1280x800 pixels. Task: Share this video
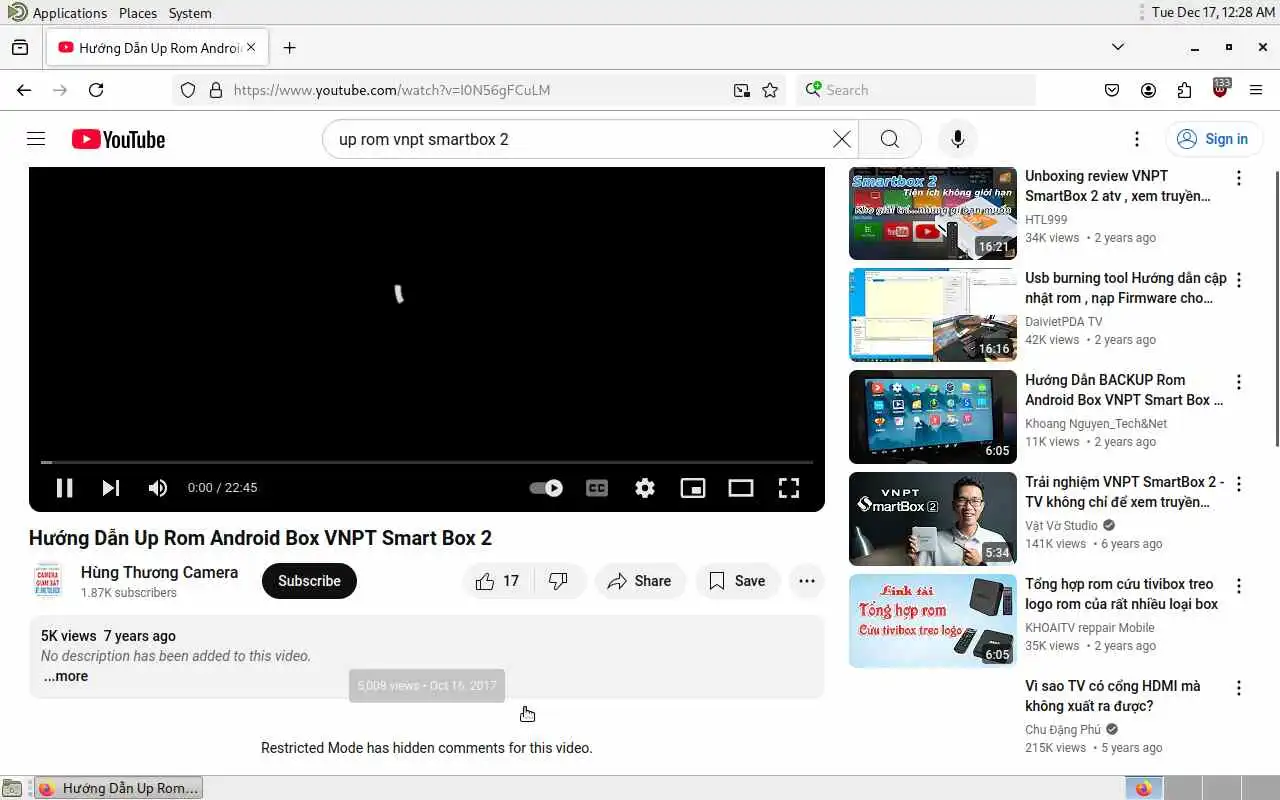pyautogui.click(x=640, y=581)
